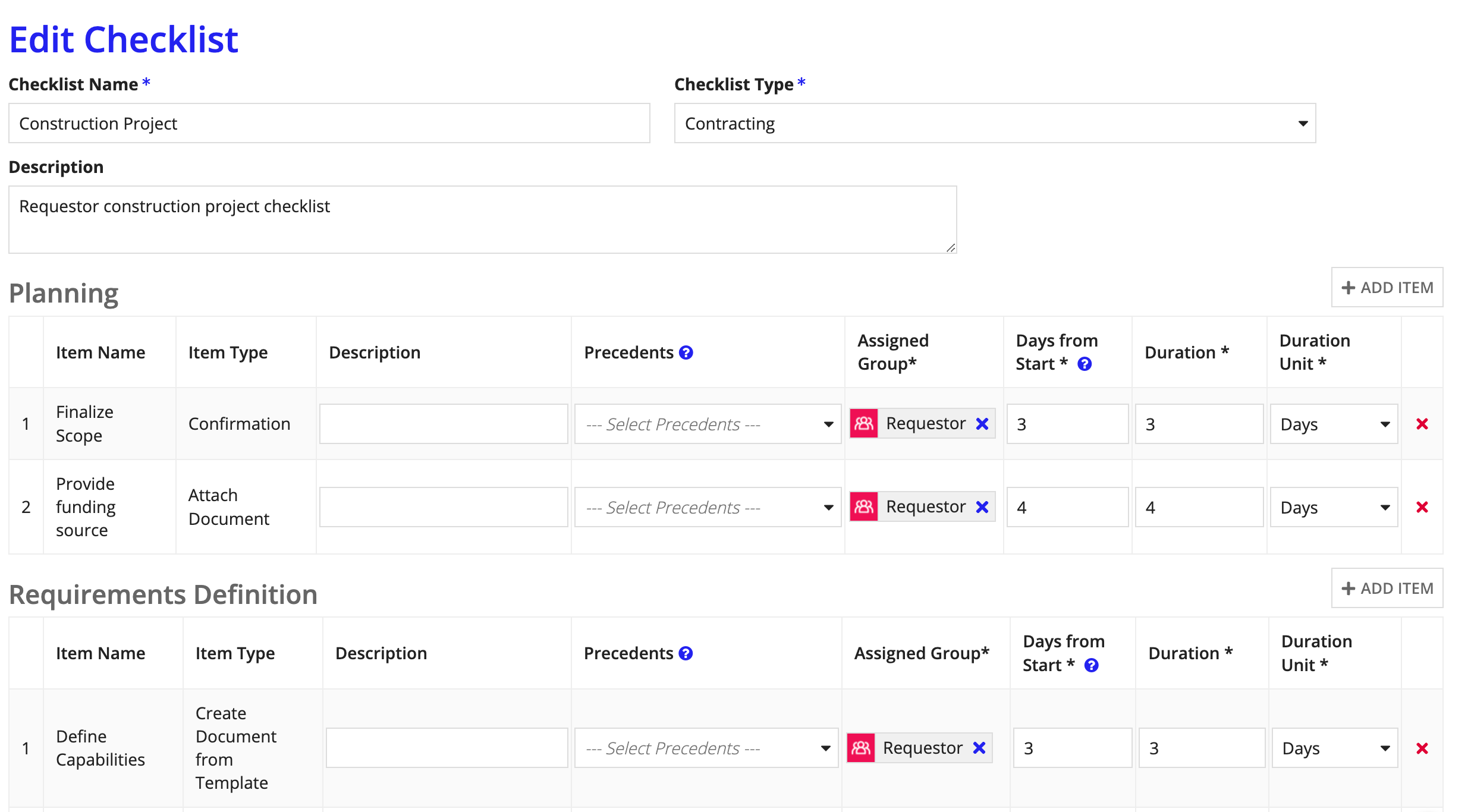Click Description field for Provide funding source
The width and height of the screenshot is (1471, 812).
point(444,507)
